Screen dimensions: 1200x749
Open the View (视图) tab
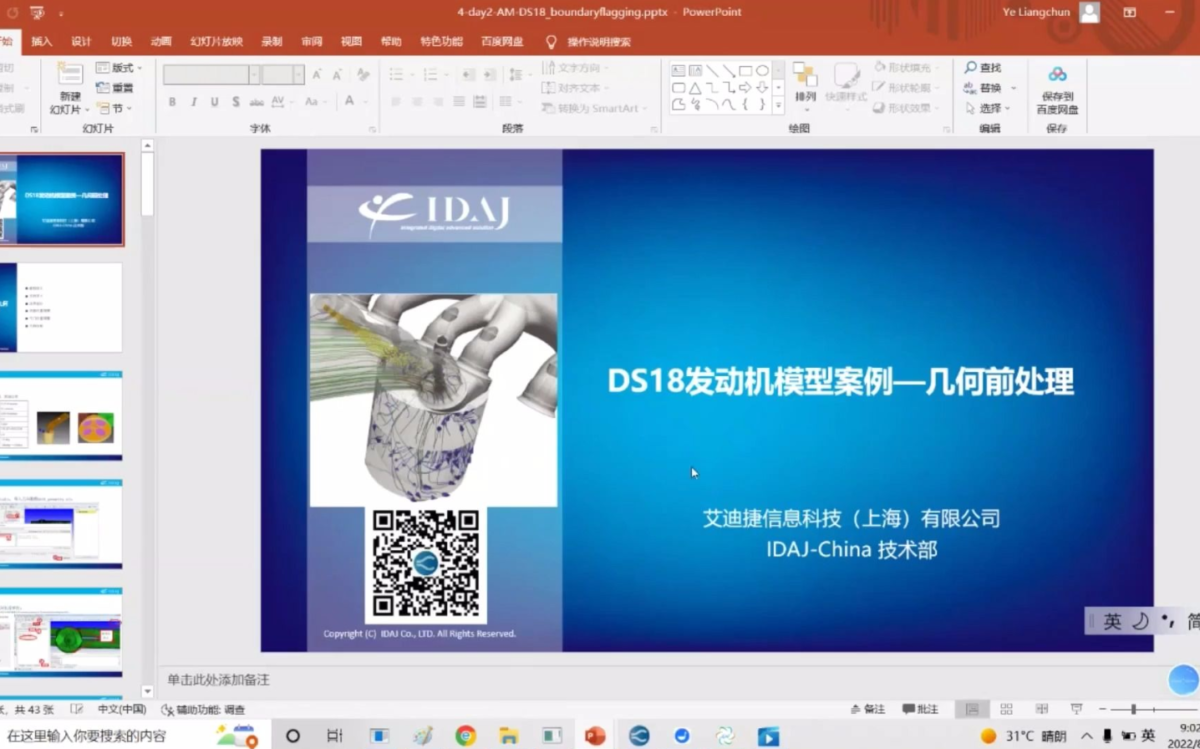pyautogui.click(x=351, y=42)
